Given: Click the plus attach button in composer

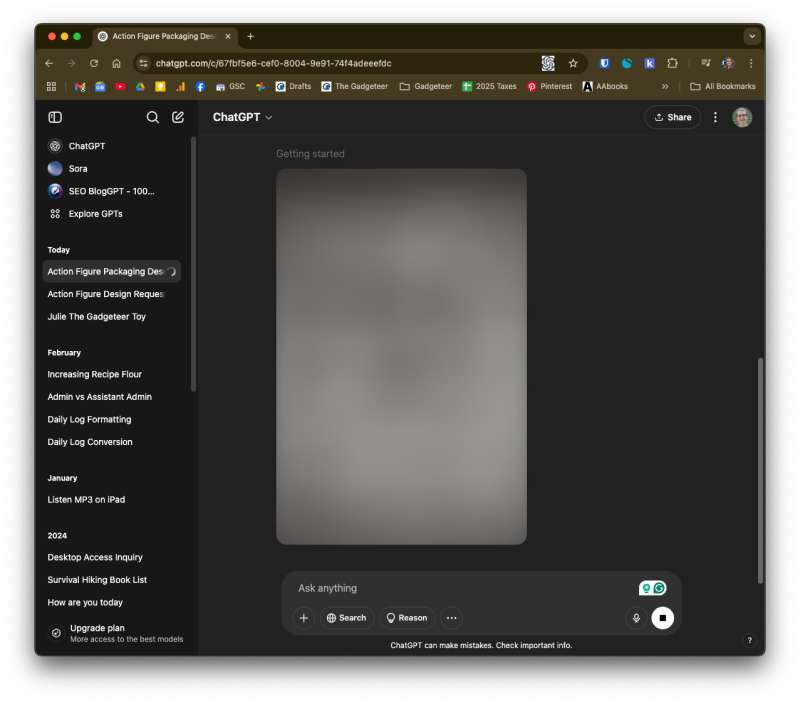Looking at the screenshot, I should coord(304,618).
